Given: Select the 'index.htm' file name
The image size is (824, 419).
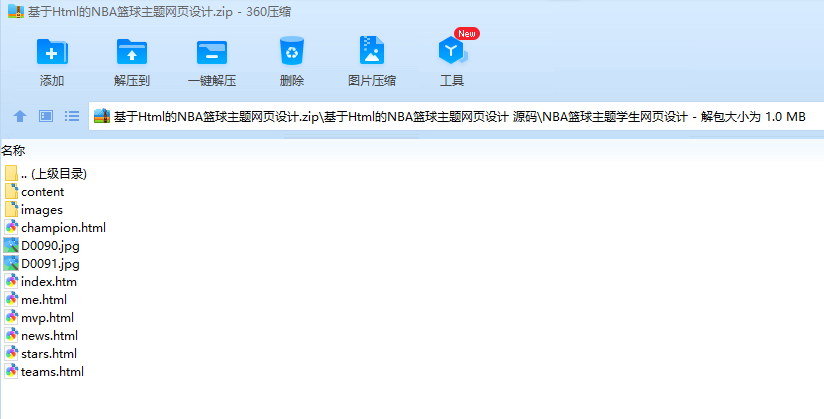Looking at the screenshot, I should 49,281.
